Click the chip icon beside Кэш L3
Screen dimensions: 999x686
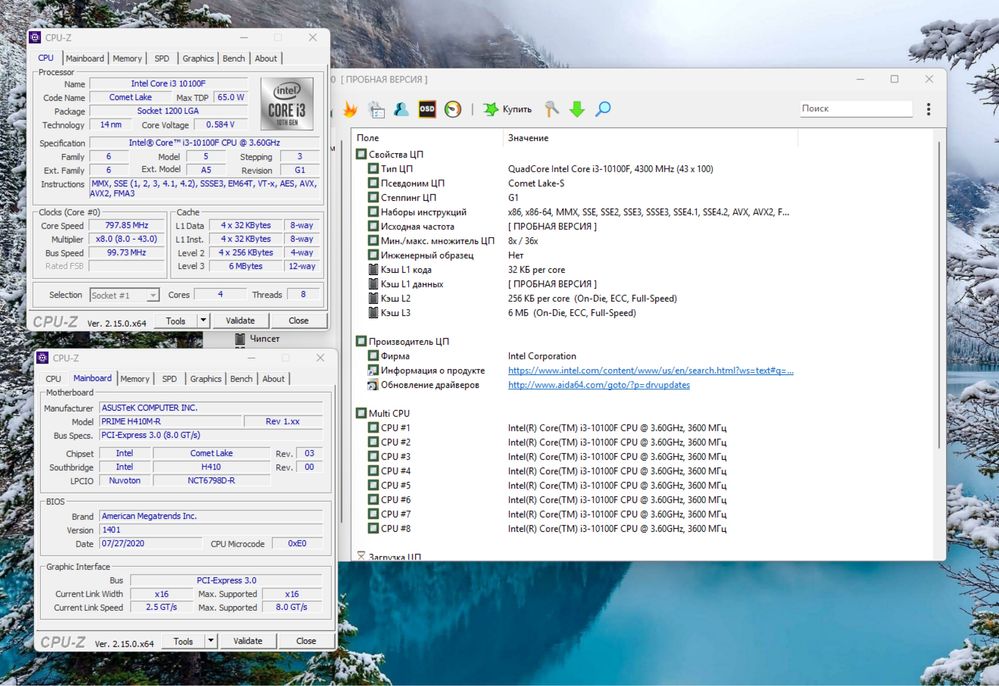pyautogui.click(x=373, y=313)
